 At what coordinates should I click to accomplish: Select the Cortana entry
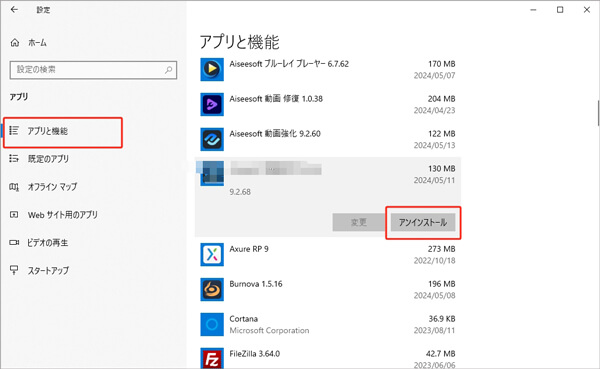click(328, 324)
